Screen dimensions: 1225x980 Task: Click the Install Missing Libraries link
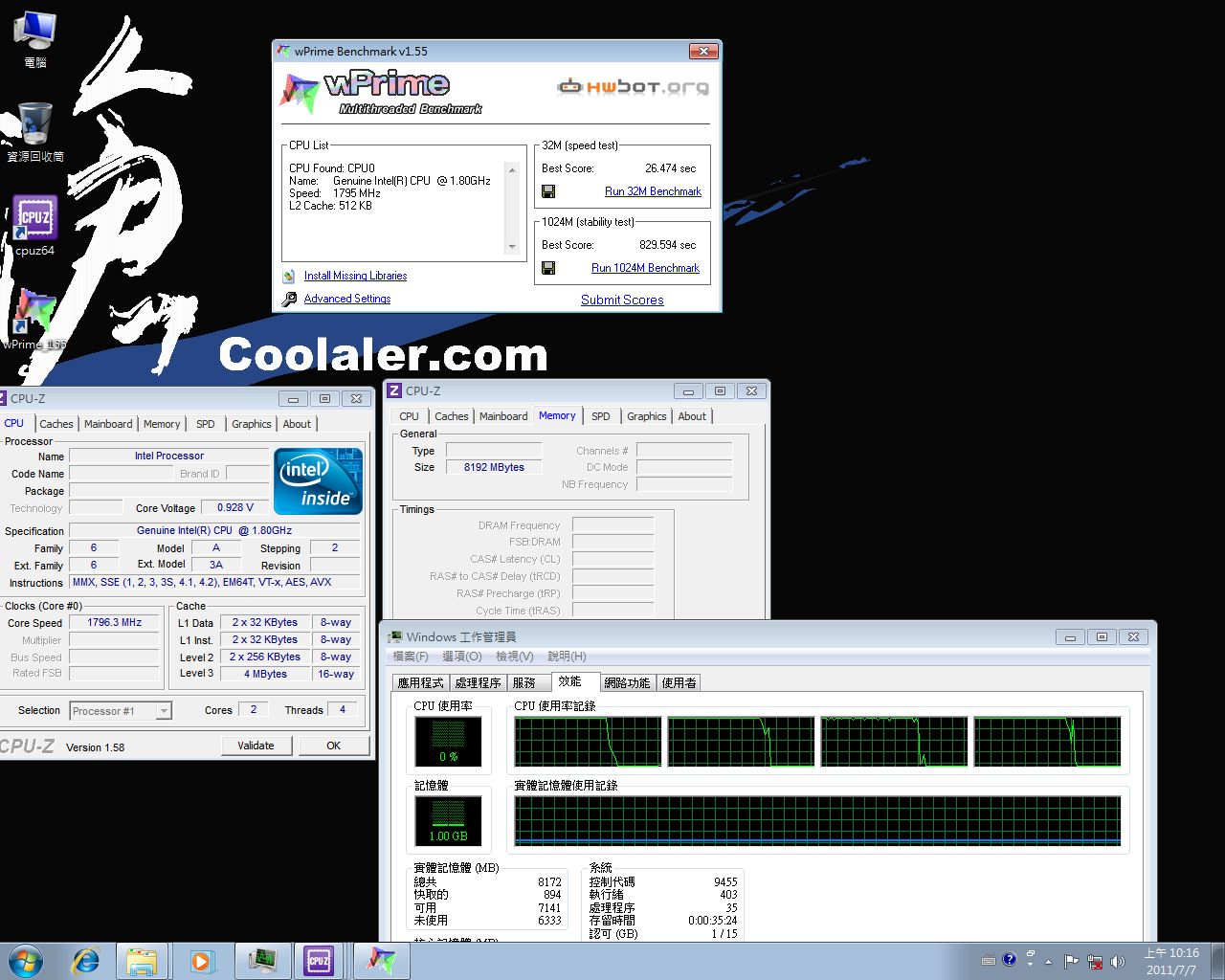[355, 276]
